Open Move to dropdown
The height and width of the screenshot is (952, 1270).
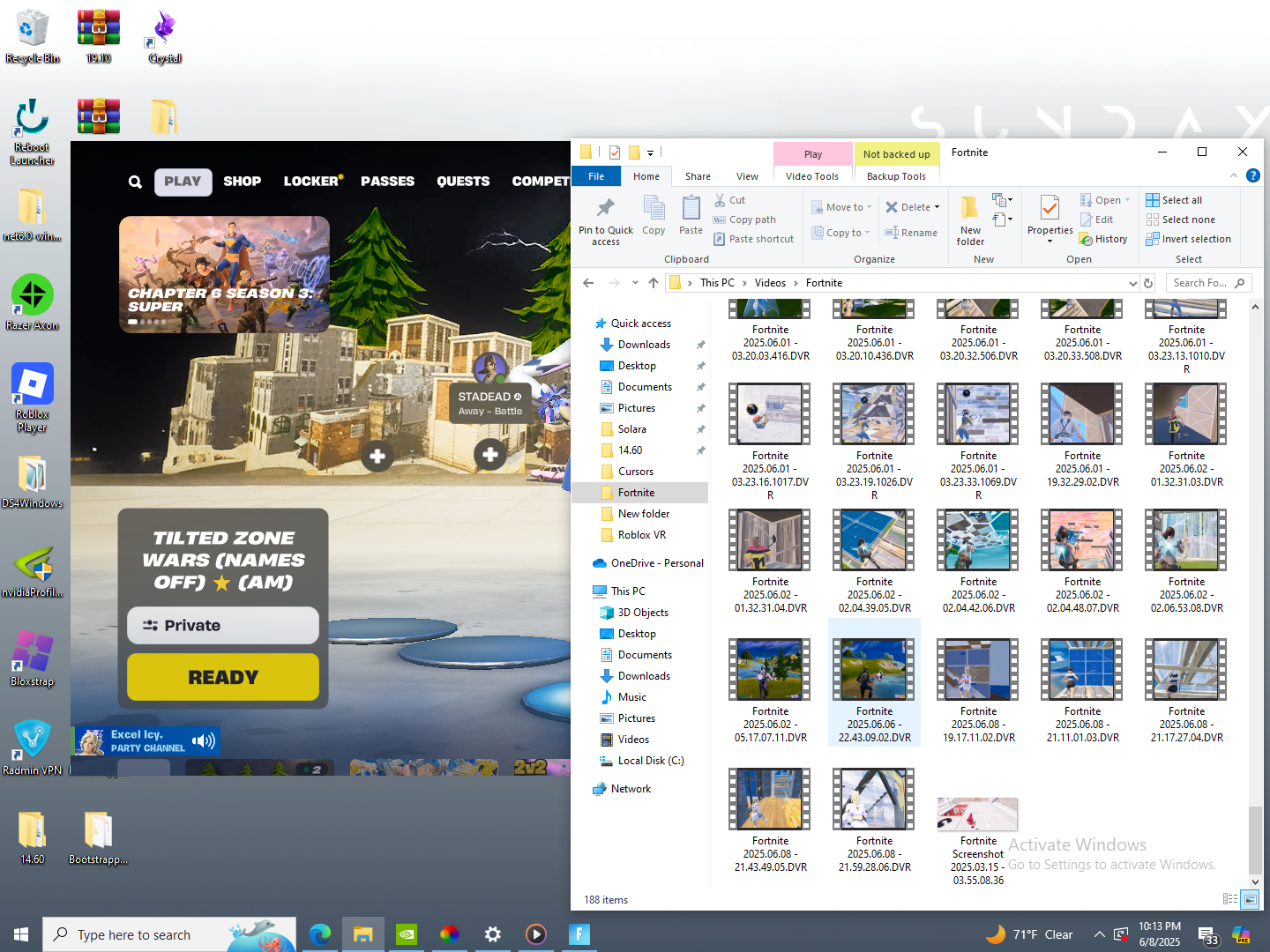[x=841, y=207]
